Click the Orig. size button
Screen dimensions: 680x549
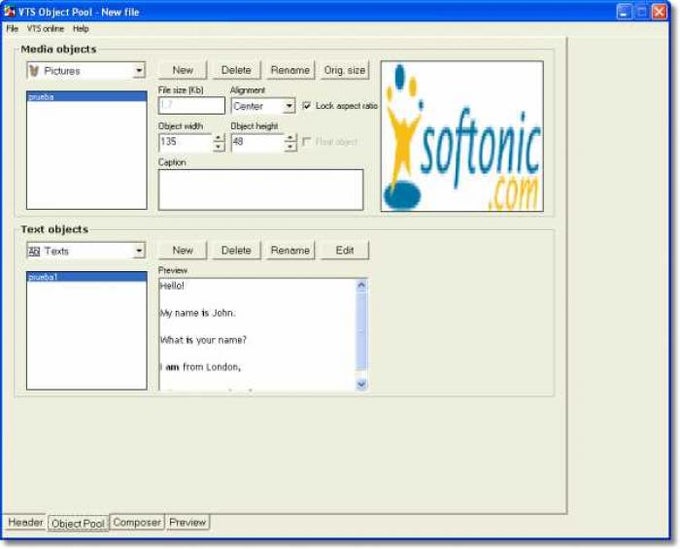344,70
